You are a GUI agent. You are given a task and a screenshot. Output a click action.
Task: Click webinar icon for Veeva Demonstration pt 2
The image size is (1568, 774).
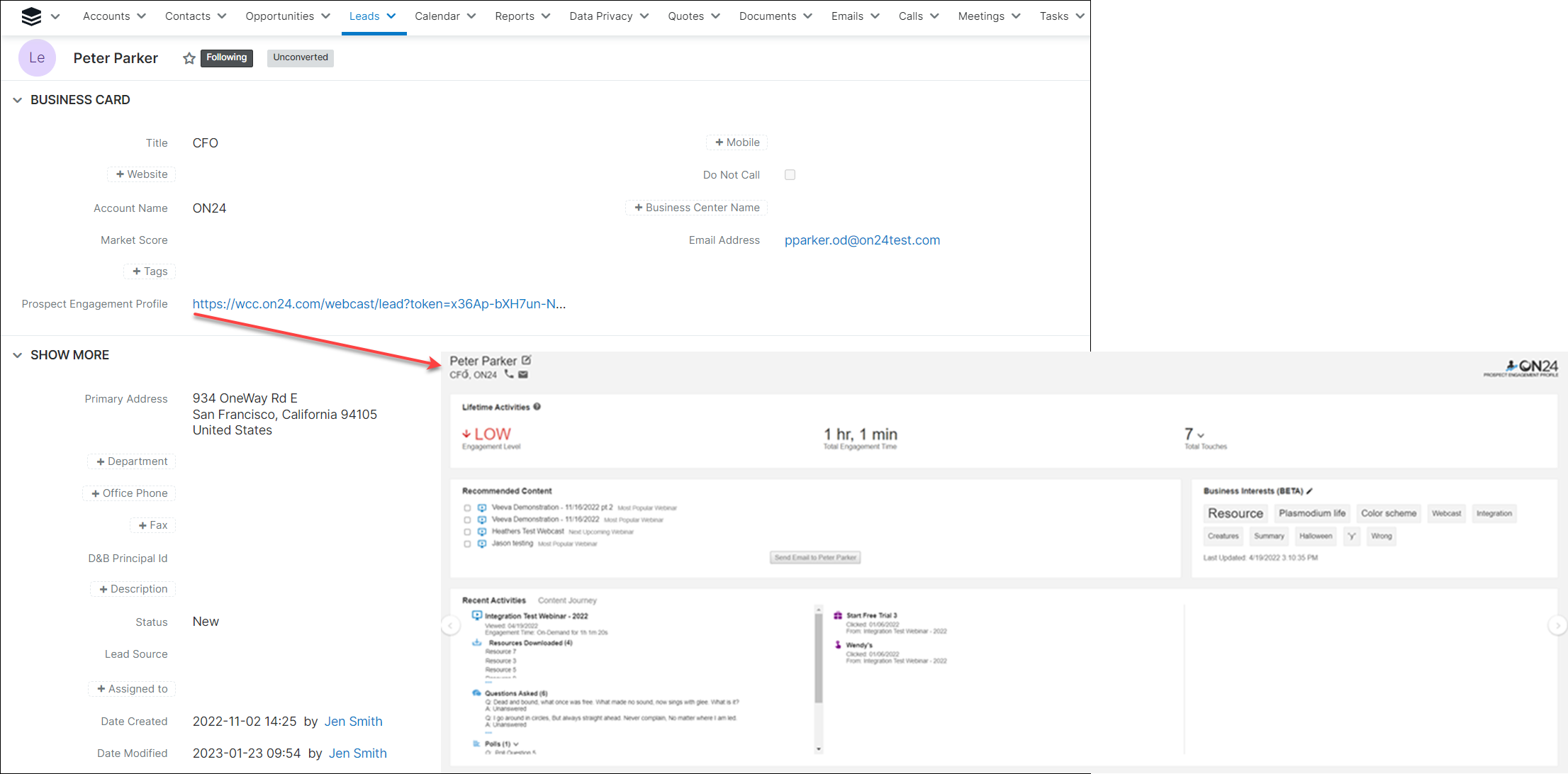tap(482, 507)
